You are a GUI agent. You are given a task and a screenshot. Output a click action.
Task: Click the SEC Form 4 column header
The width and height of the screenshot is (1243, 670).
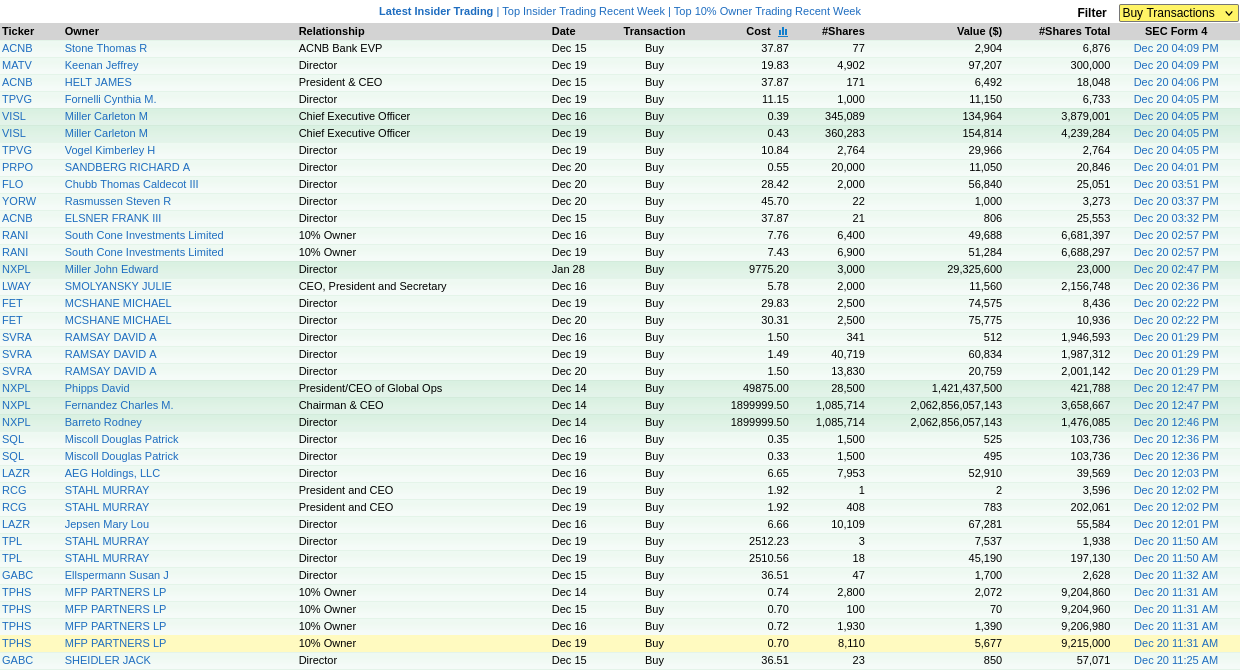coord(1176,31)
